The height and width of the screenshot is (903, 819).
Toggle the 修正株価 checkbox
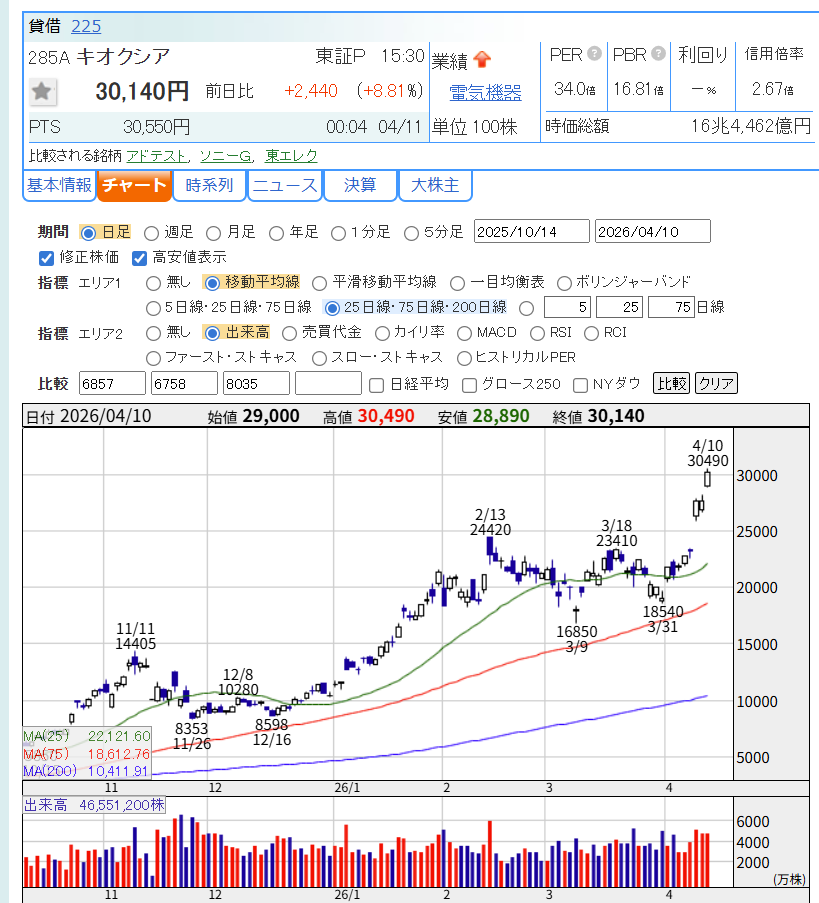point(46,259)
